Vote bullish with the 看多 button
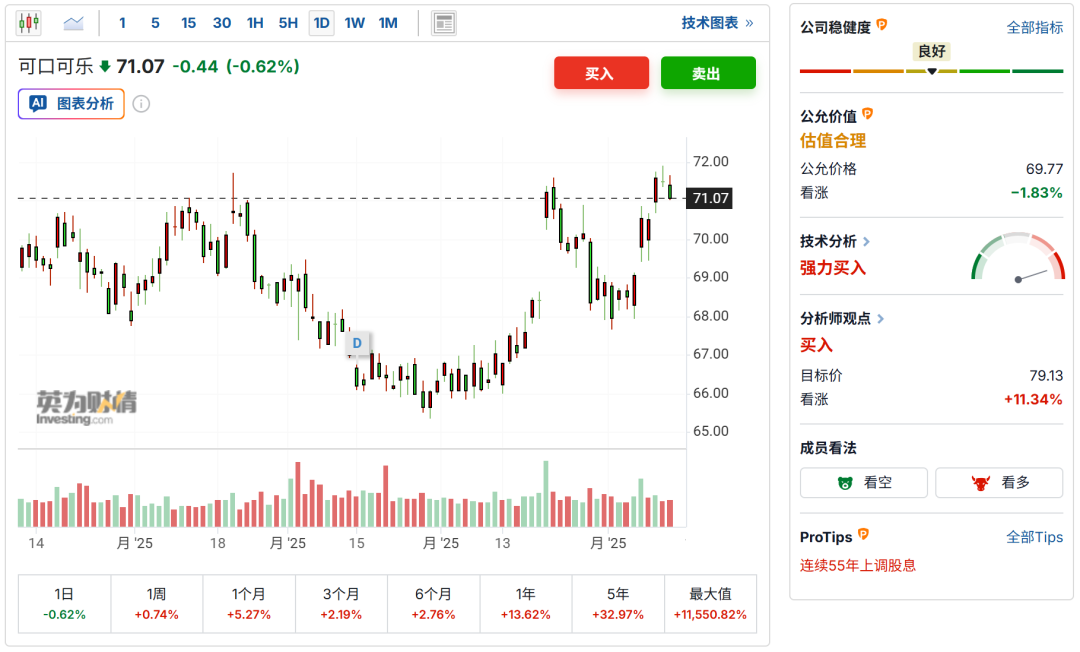 coord(1000,482)
